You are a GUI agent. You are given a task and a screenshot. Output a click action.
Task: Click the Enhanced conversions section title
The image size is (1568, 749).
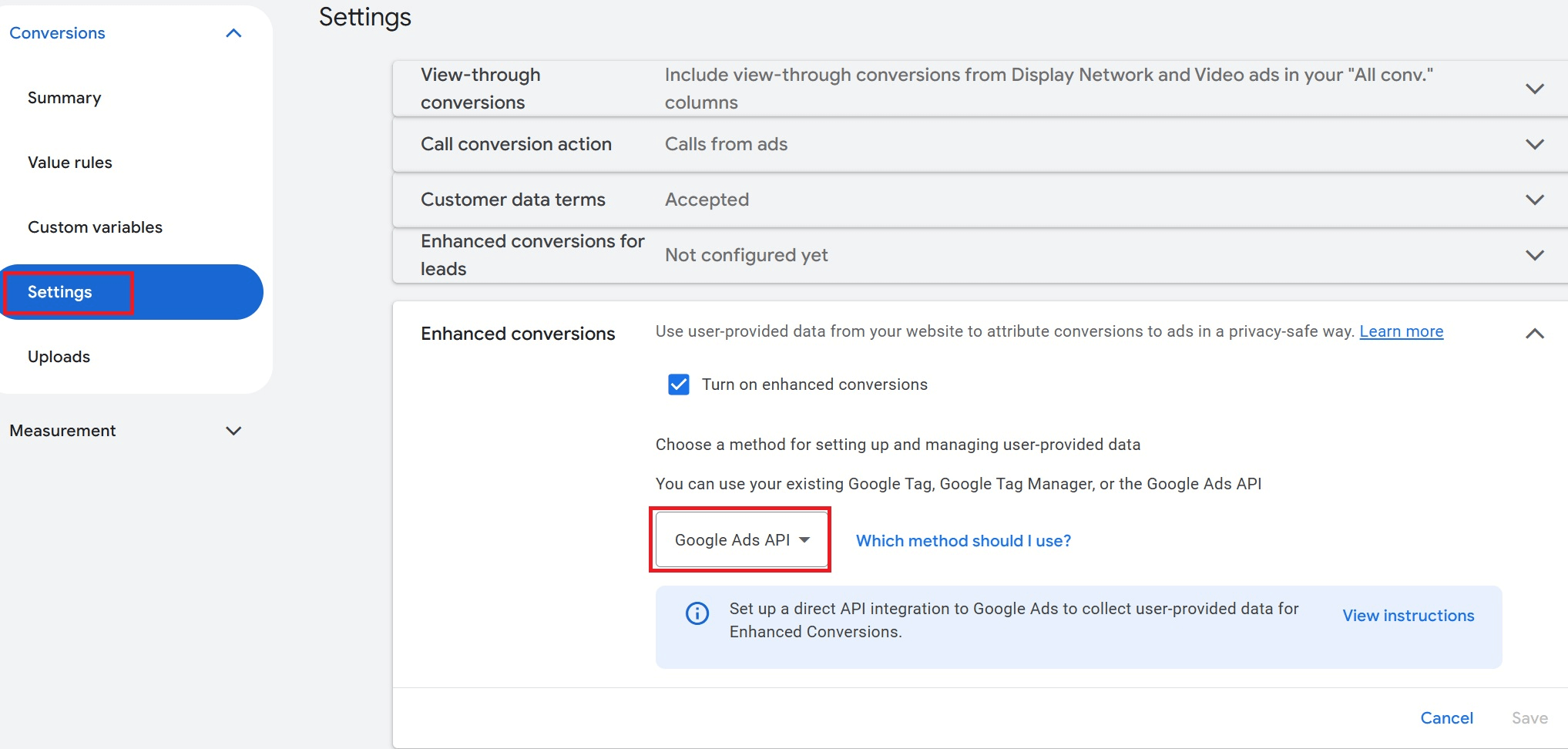pos(518,334)
